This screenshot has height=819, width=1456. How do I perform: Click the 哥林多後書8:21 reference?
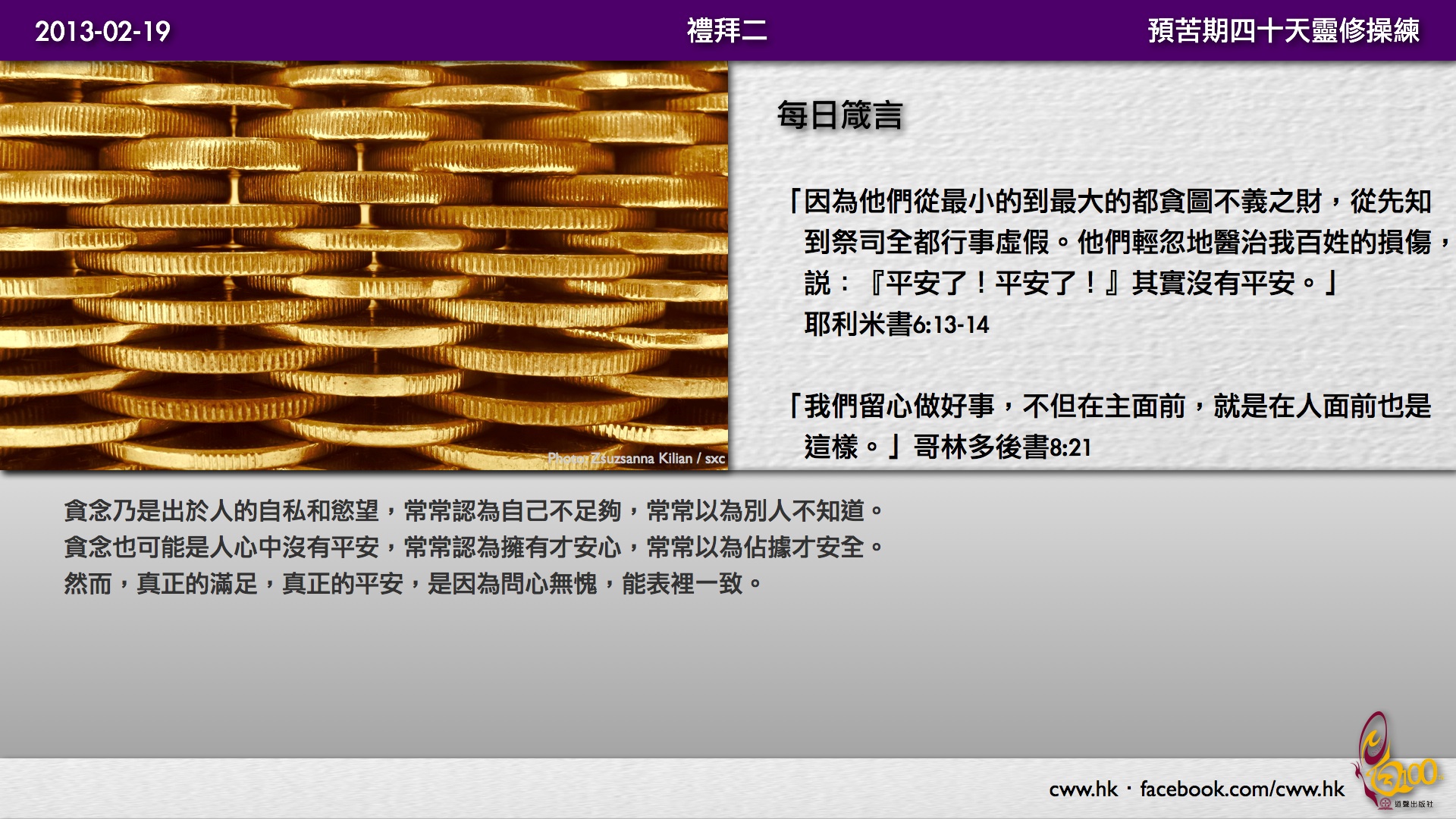[x=1003, y=447]
